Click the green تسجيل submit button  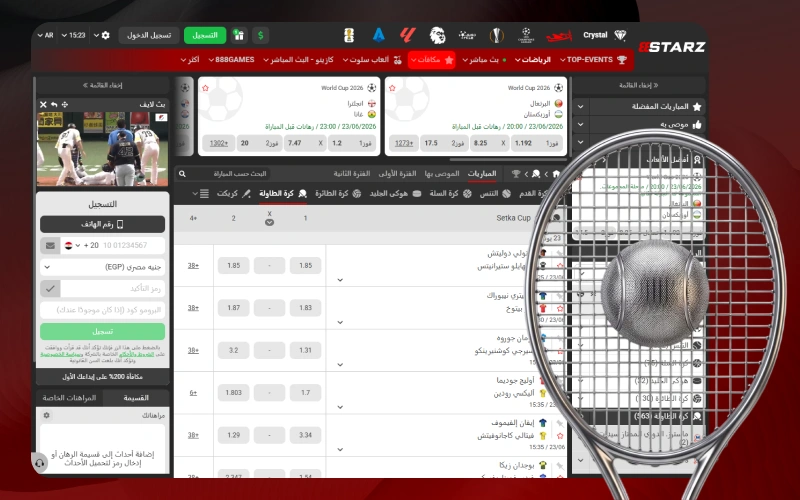pyautogui.click(x=103, y=332)
